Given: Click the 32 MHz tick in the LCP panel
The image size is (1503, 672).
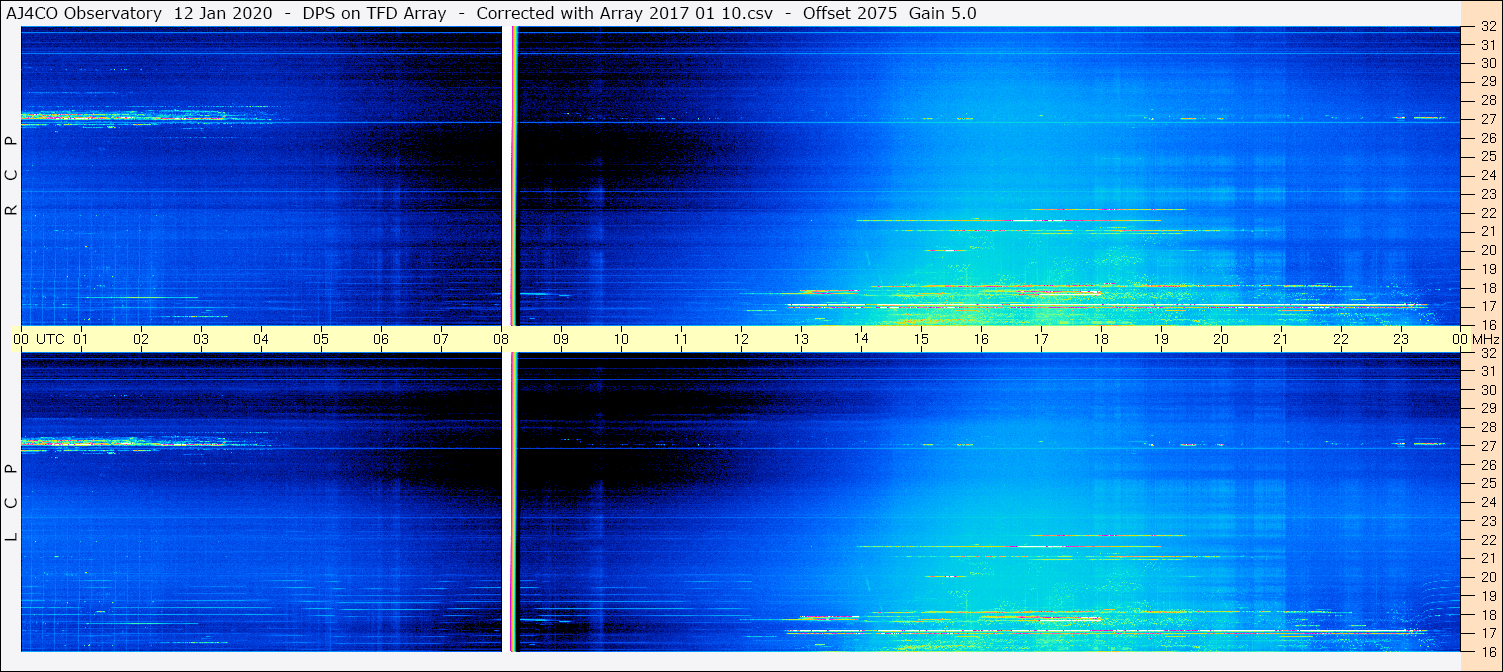Looking at the screenshot, I should (x=1487, y=353).
